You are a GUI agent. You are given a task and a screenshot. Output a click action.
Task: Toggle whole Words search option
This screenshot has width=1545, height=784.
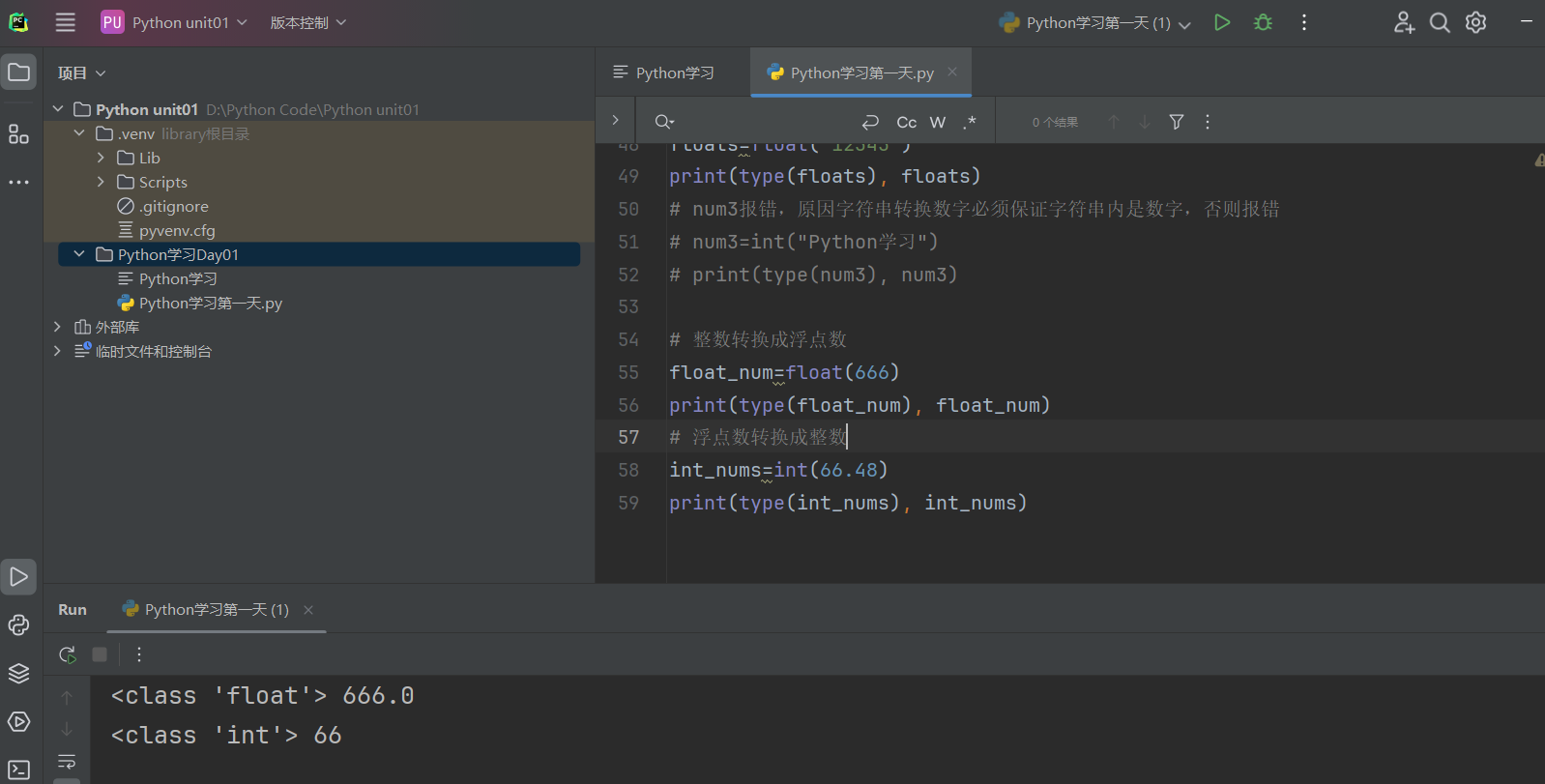pyautogui.click(x=938, y=122)
